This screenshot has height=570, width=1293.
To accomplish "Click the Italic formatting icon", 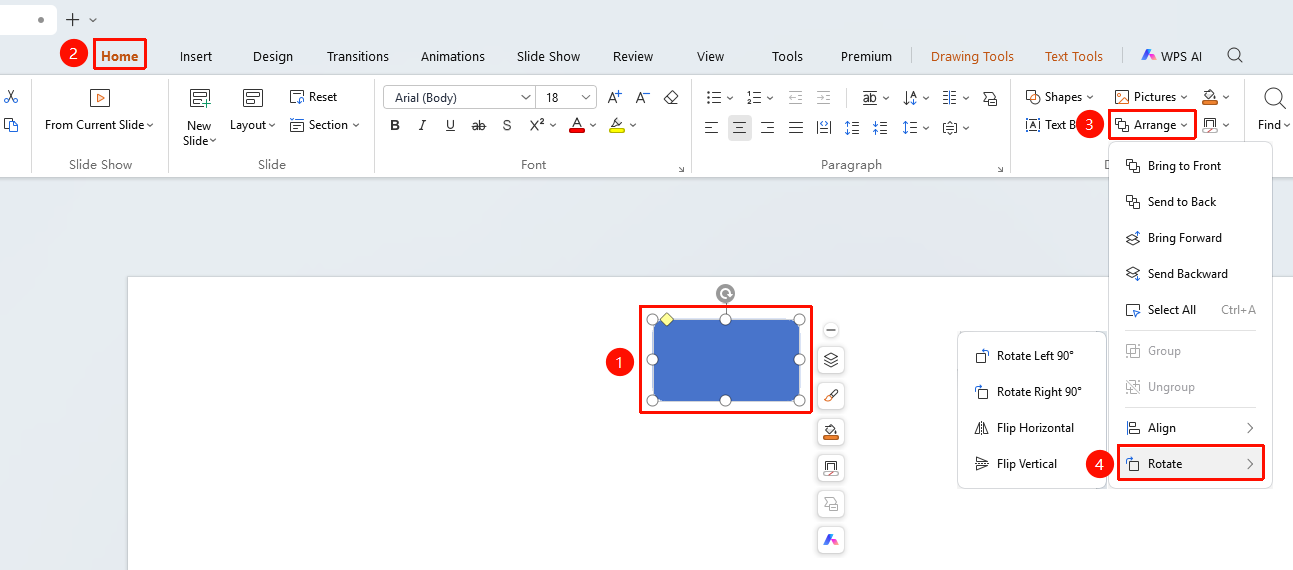I will coord(423,125).
